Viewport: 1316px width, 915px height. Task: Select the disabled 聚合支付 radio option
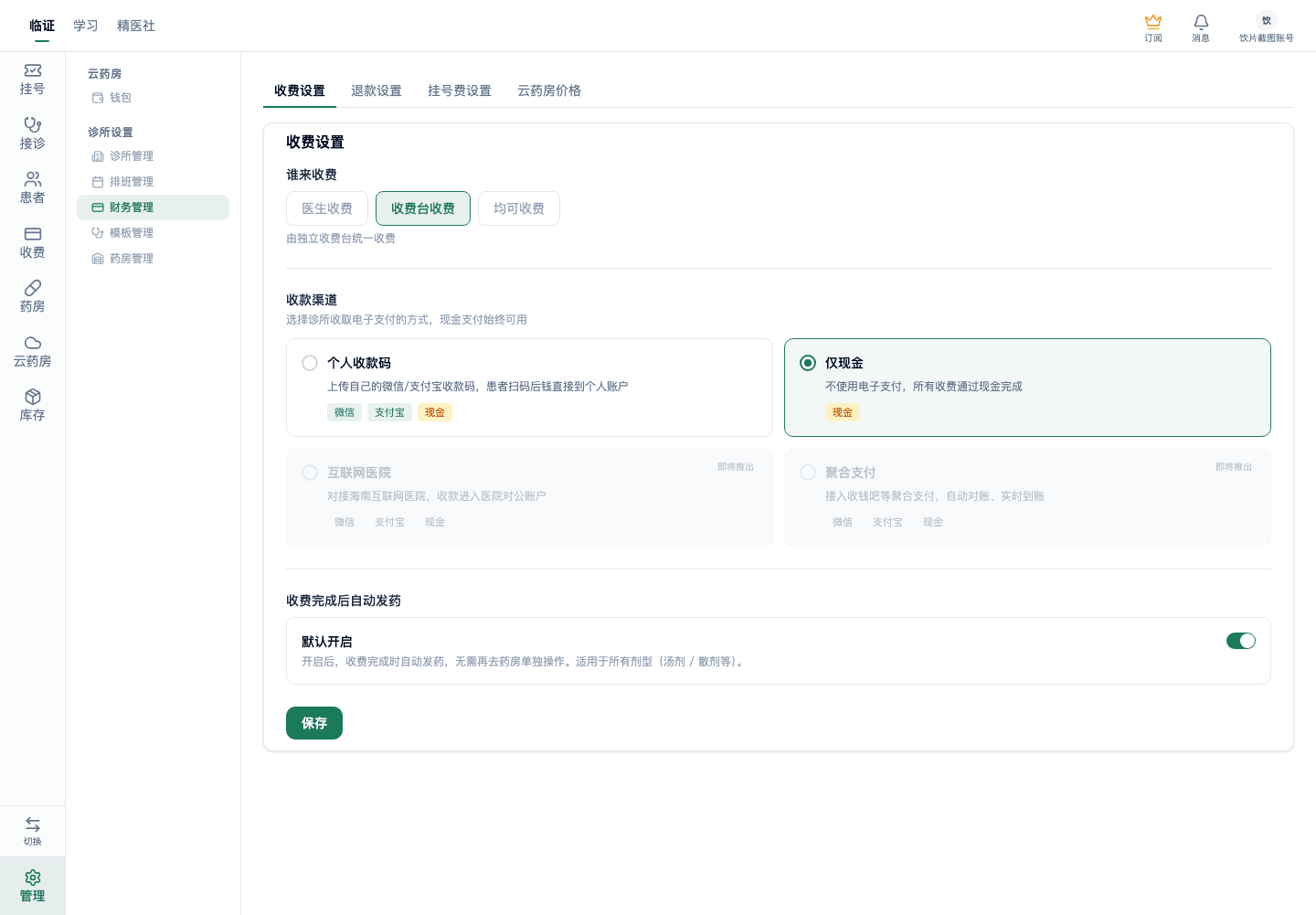tap(808, 473)
